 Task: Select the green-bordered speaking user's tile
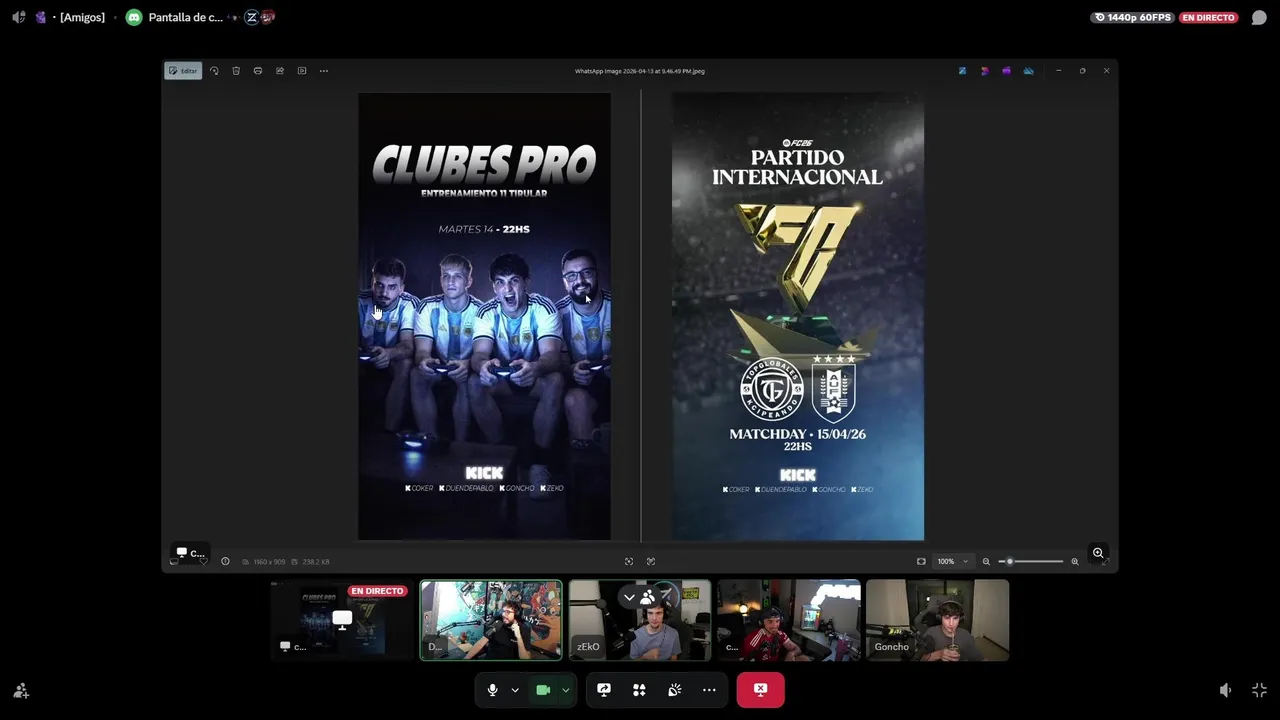(491, 620)
